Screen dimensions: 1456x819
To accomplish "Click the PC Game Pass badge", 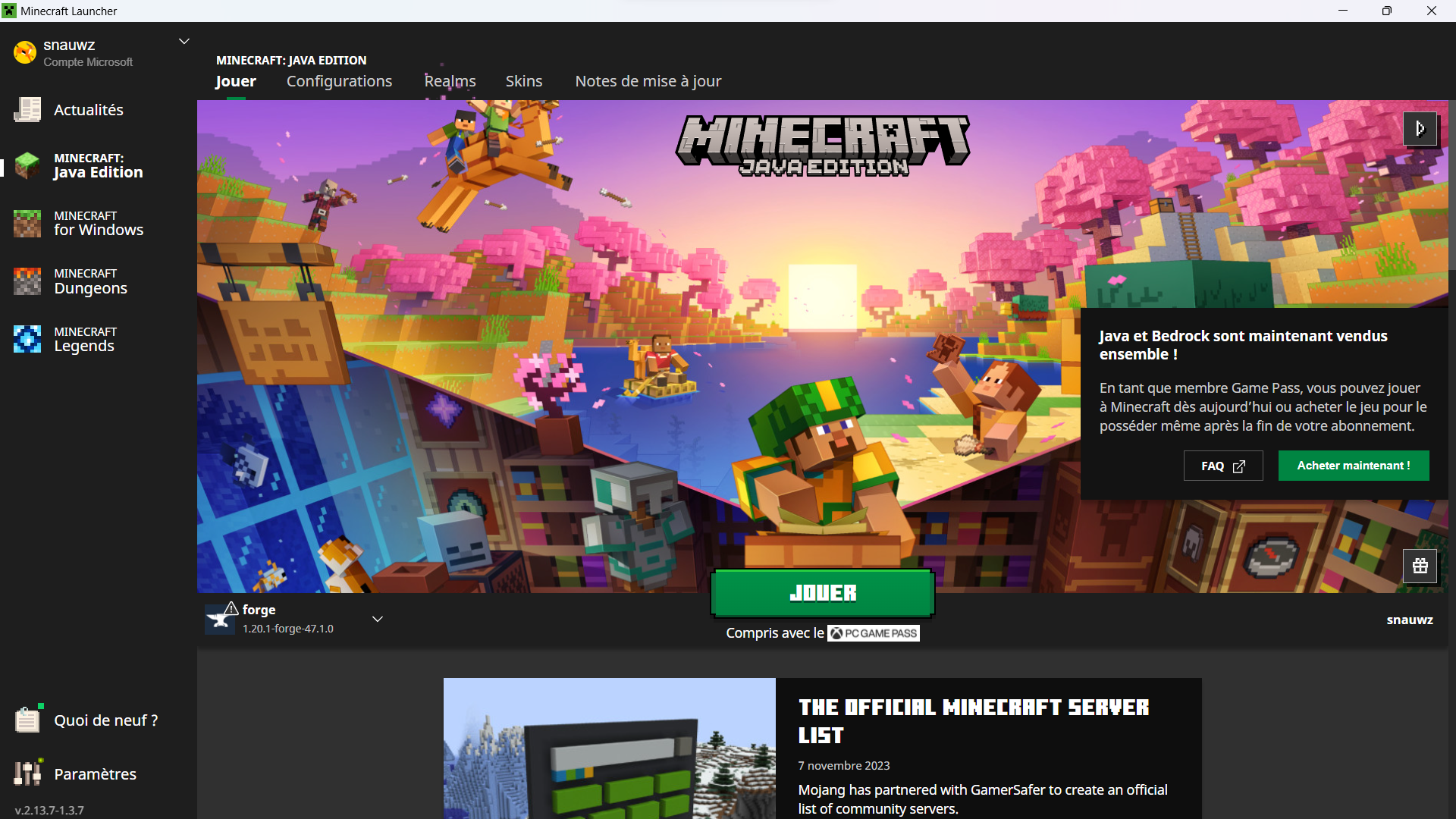I will tap(874, 633).
